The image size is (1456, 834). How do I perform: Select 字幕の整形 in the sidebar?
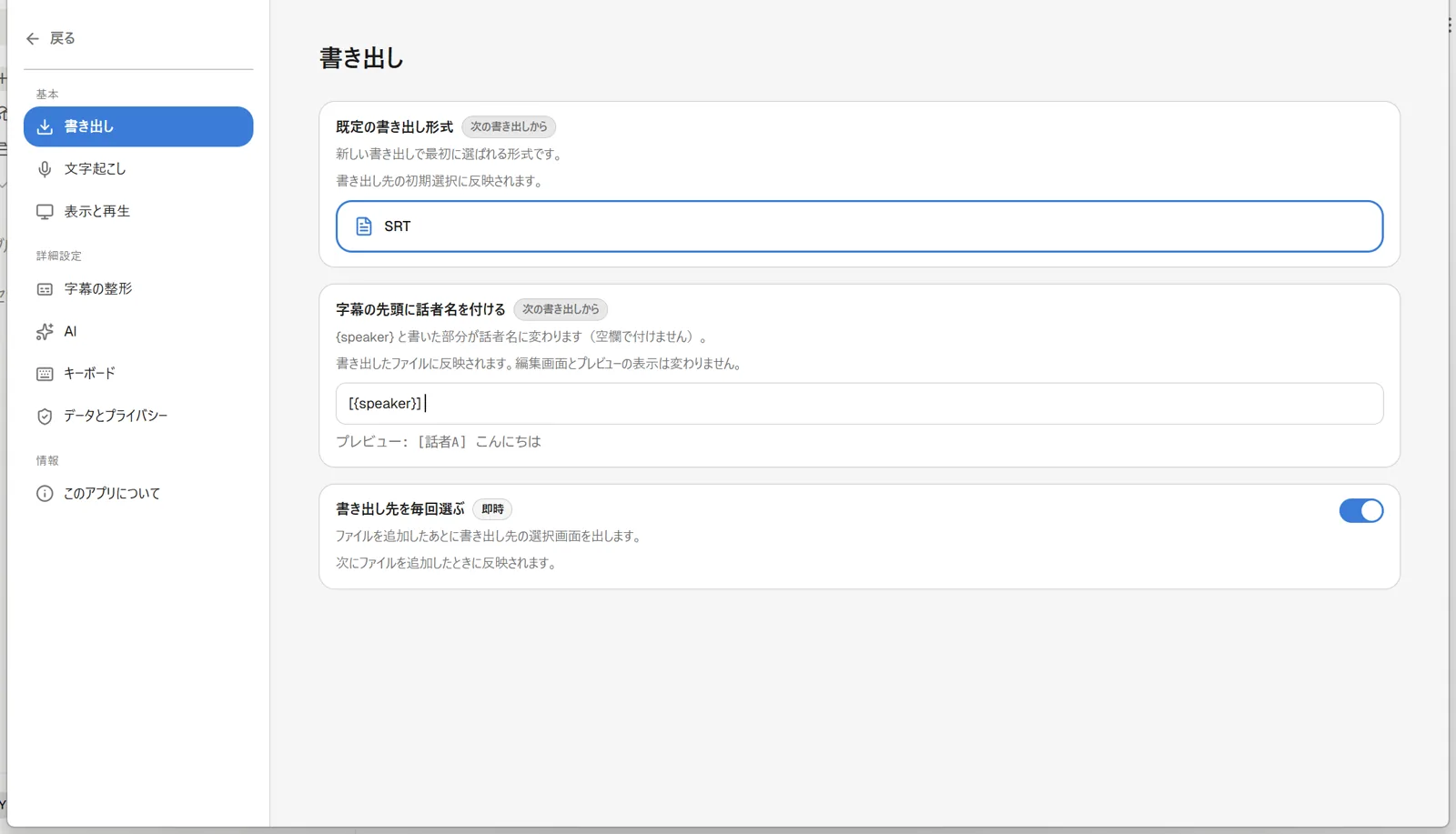point(138,289)
